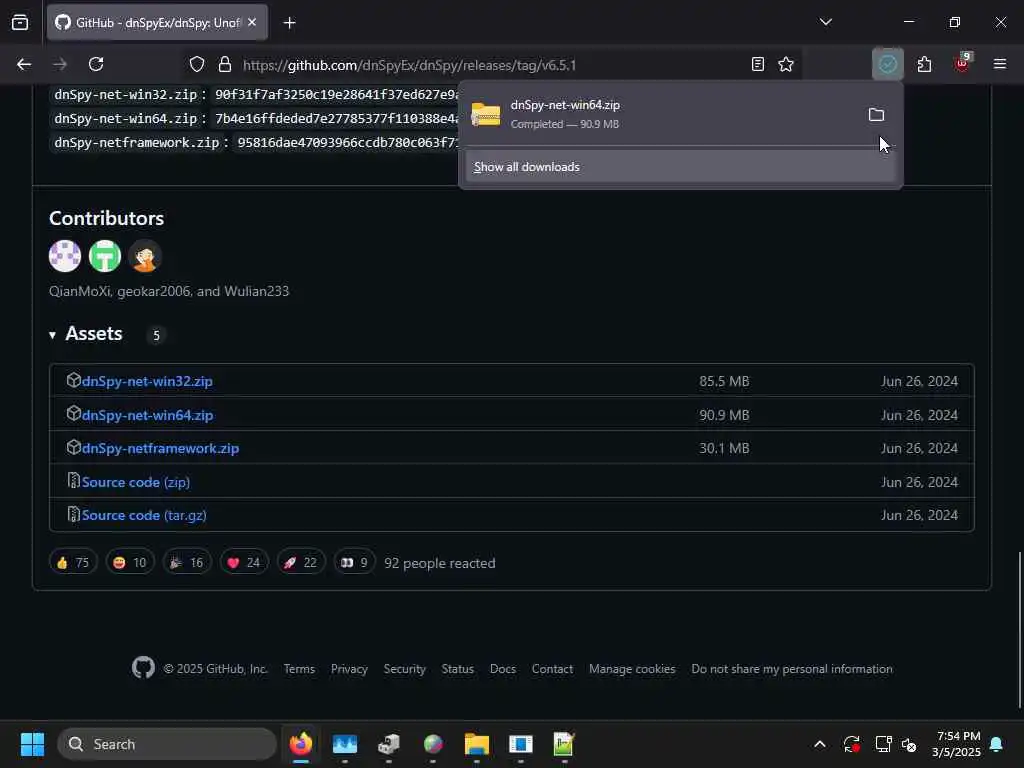This screenshot has width=1024, height=768.
Task: Switch to Firefox in the taskbar
Action: click(x=300, y=744)
